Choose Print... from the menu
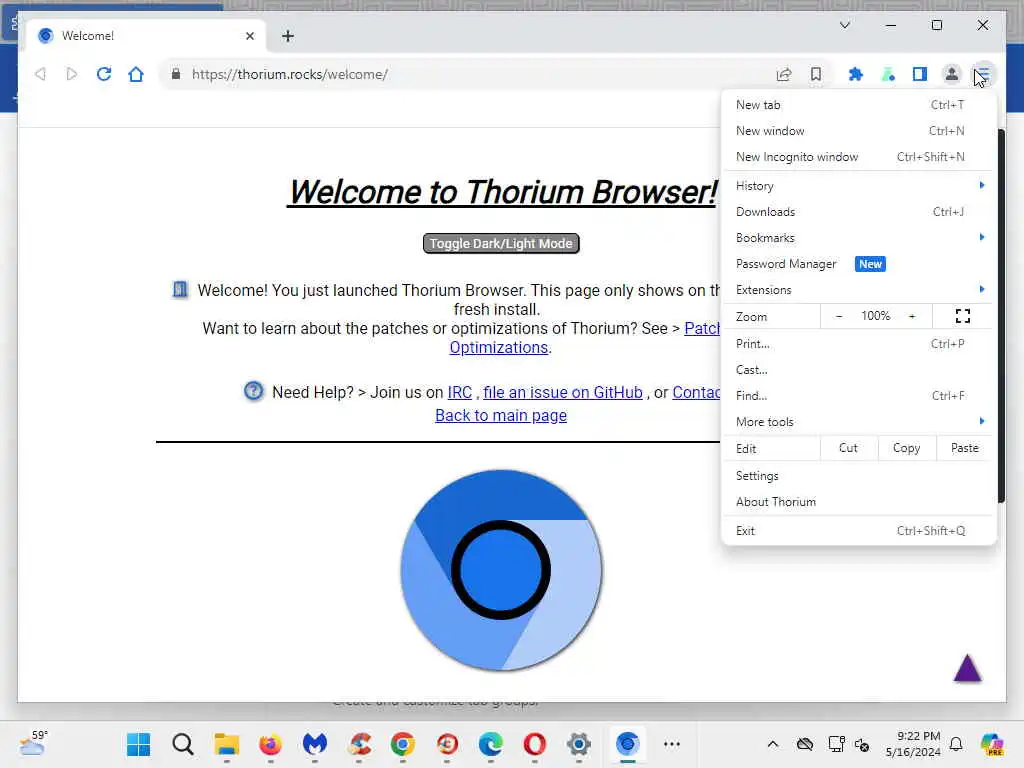This screenshot has width=1024, height=768. click(859, 344)
